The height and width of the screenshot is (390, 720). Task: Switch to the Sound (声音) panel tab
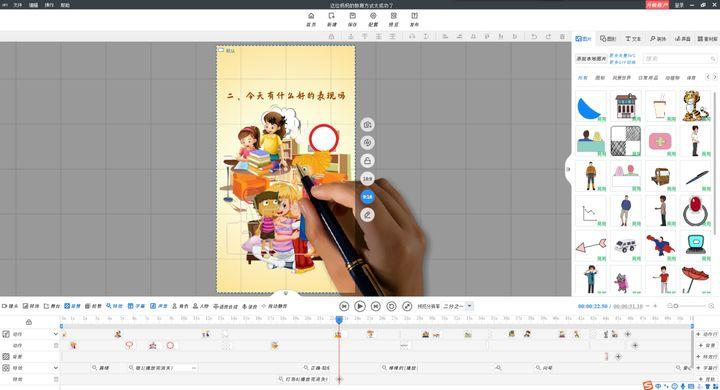(x=682, y=39)
